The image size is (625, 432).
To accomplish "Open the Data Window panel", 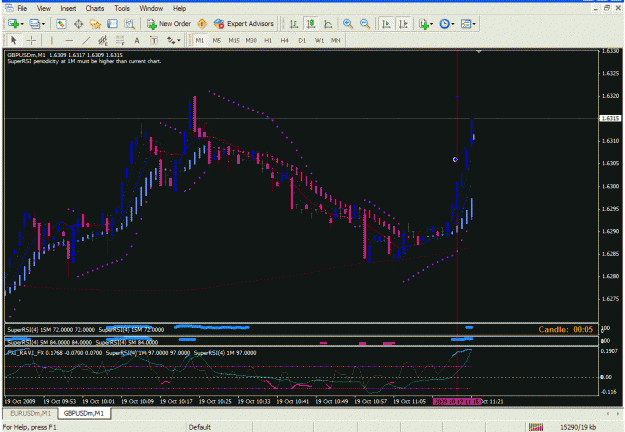I will (x=79, y=24).
